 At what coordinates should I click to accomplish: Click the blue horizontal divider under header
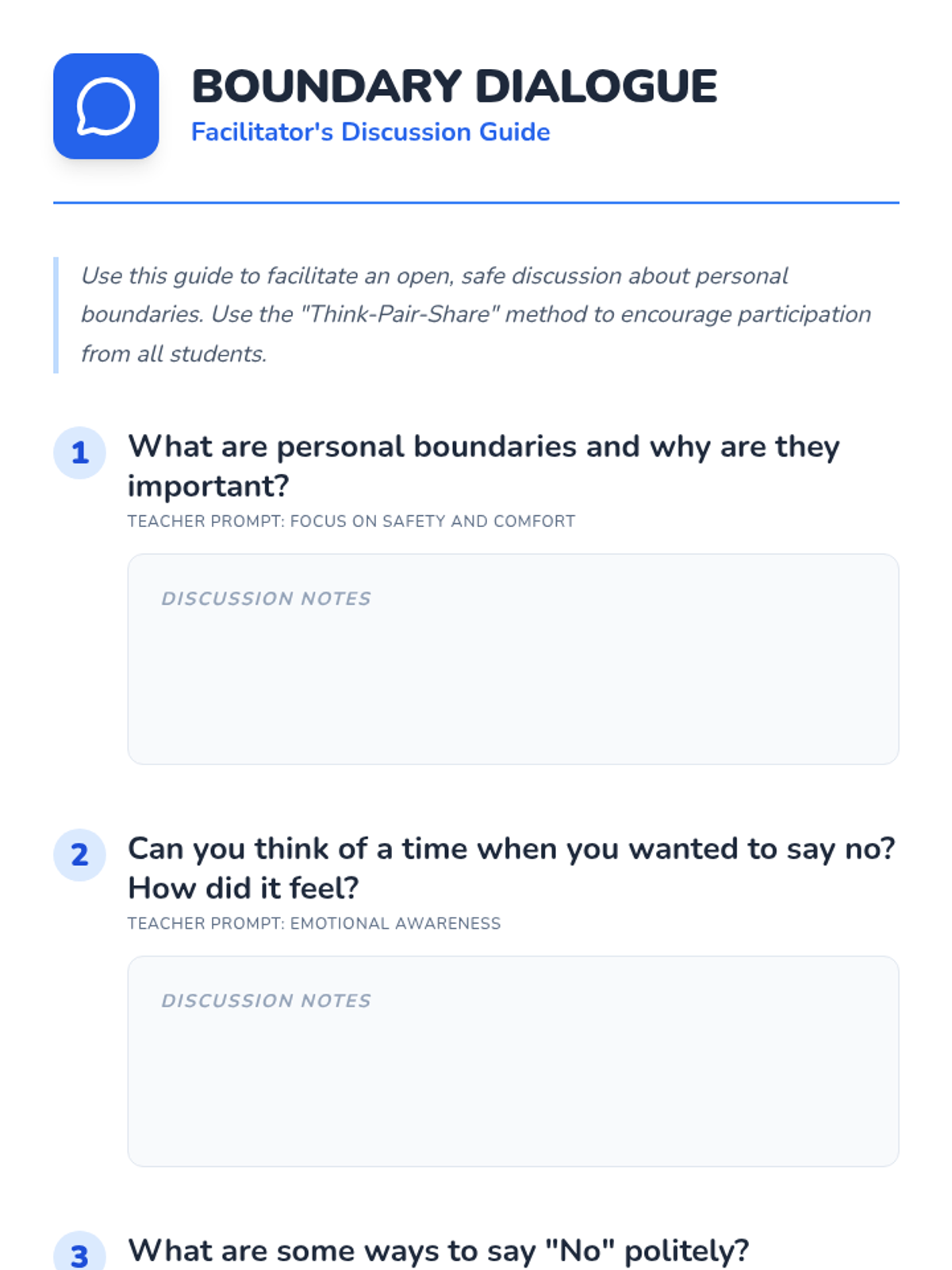coord(476,202)
